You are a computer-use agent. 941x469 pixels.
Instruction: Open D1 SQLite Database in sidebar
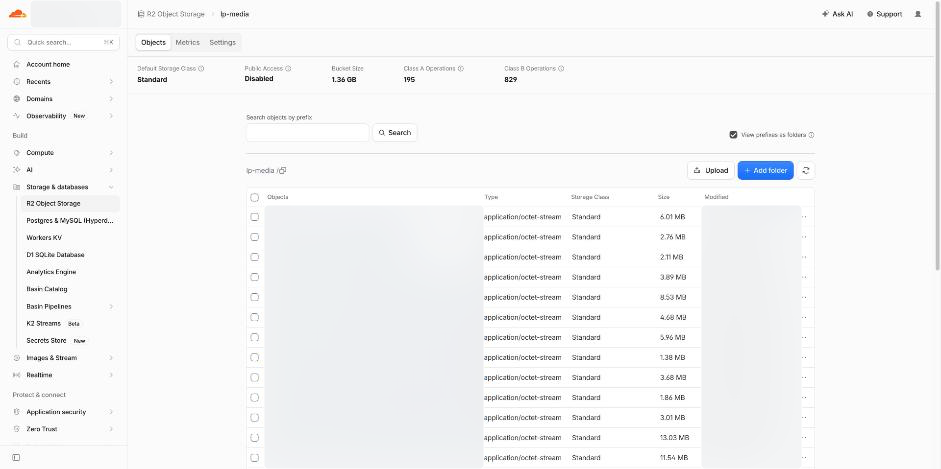coord(55,255)
